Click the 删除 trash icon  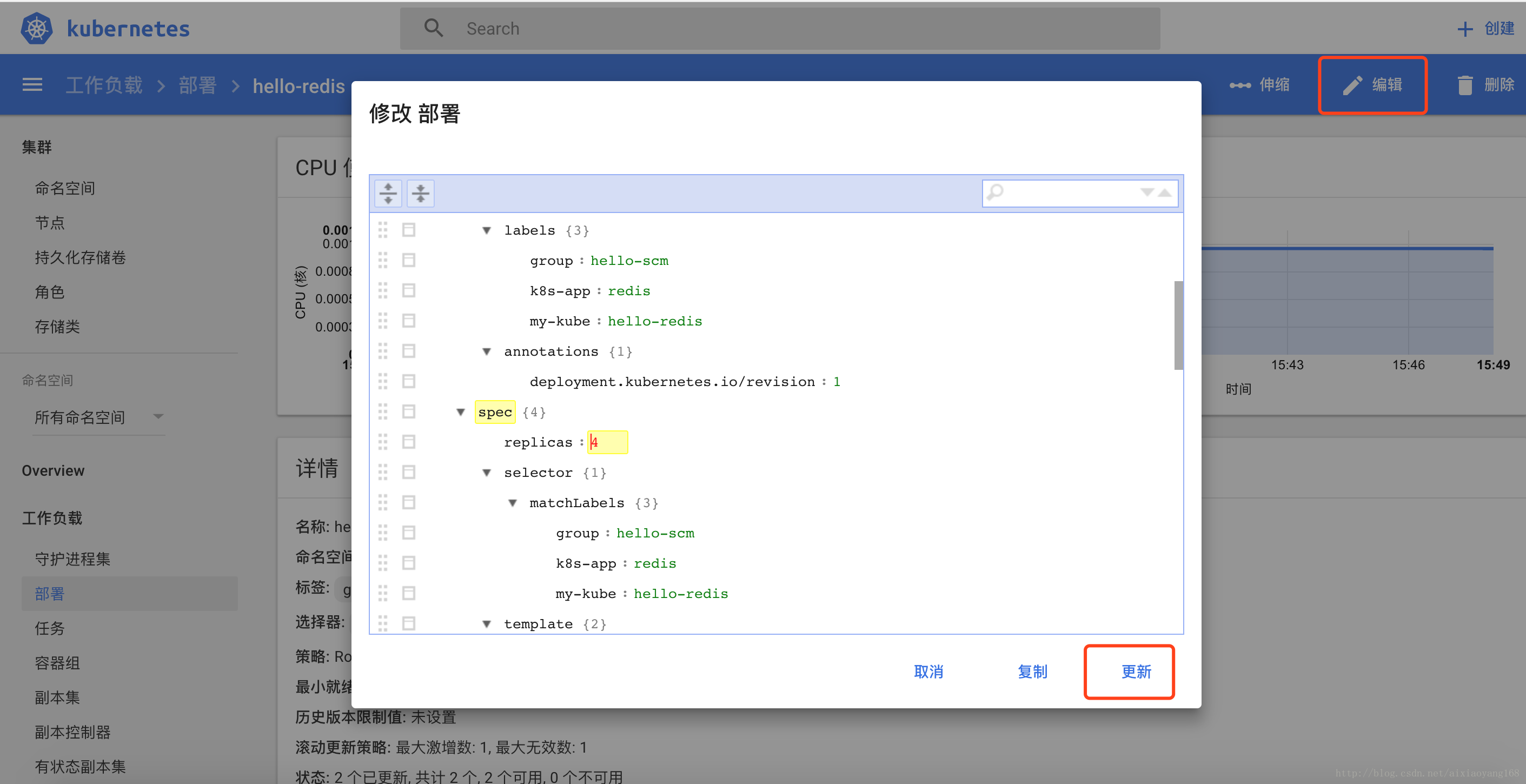1465,85
